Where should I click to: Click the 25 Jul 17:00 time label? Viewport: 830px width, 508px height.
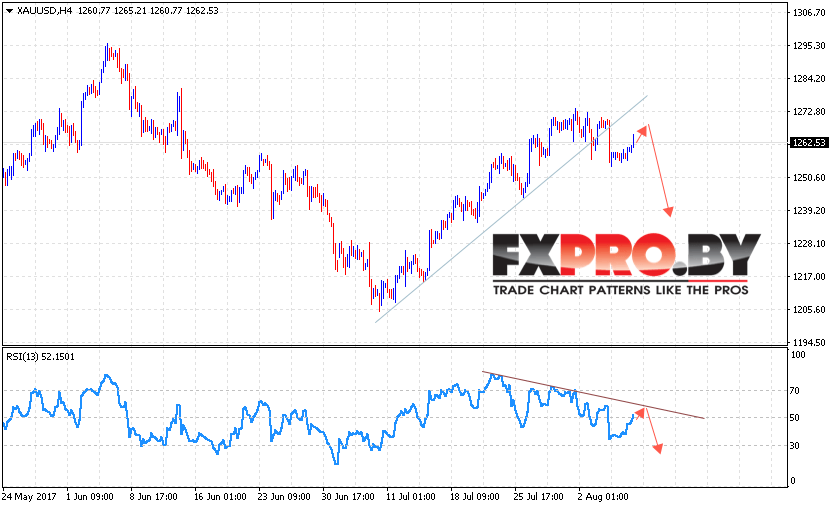(538, 497)
